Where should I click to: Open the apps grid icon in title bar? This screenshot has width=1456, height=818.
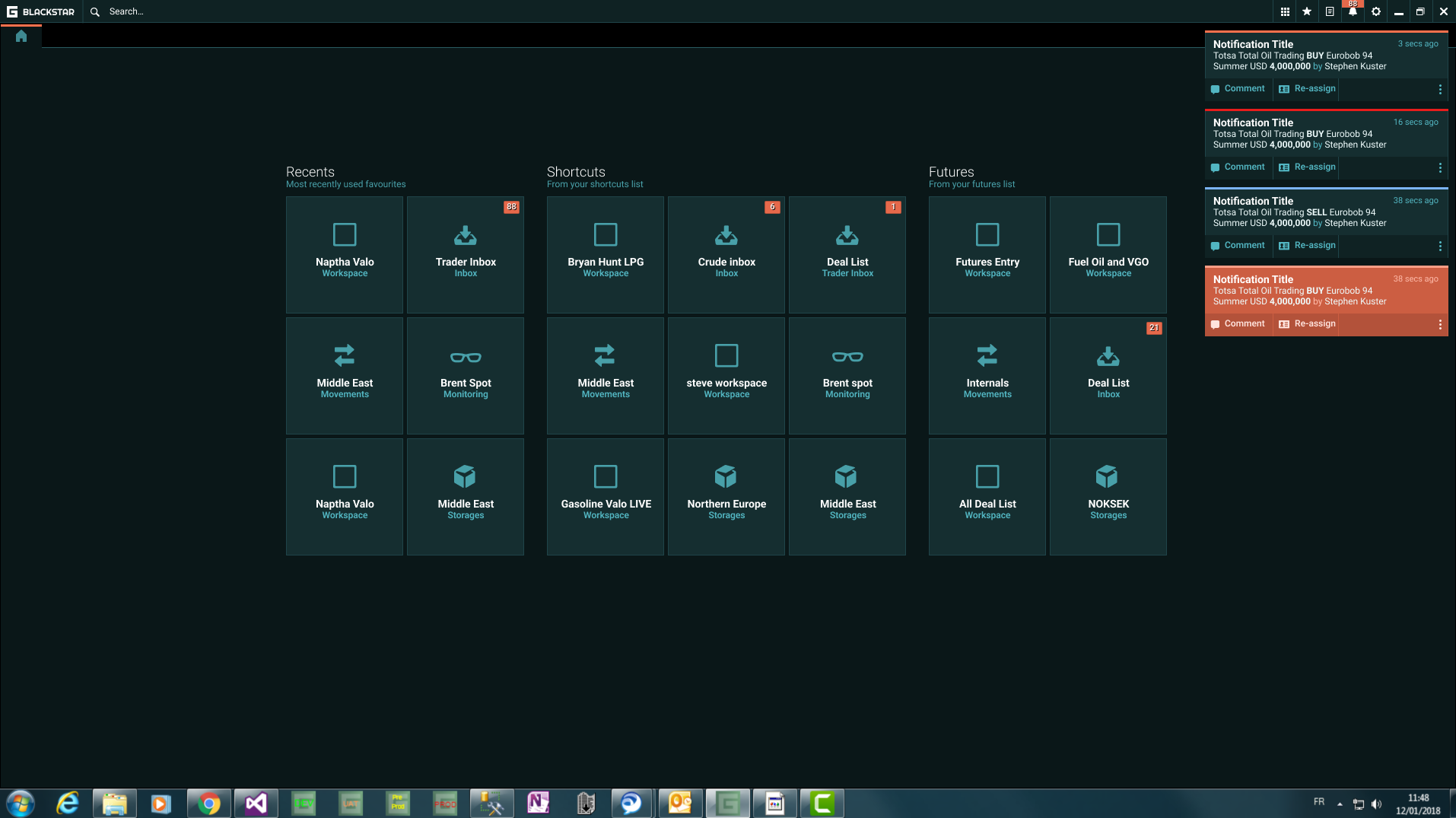click(x=1284, y=11)
